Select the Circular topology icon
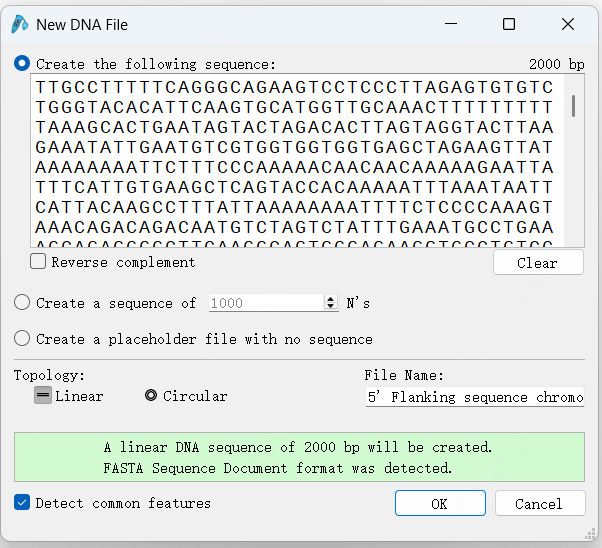 [151, 395]
